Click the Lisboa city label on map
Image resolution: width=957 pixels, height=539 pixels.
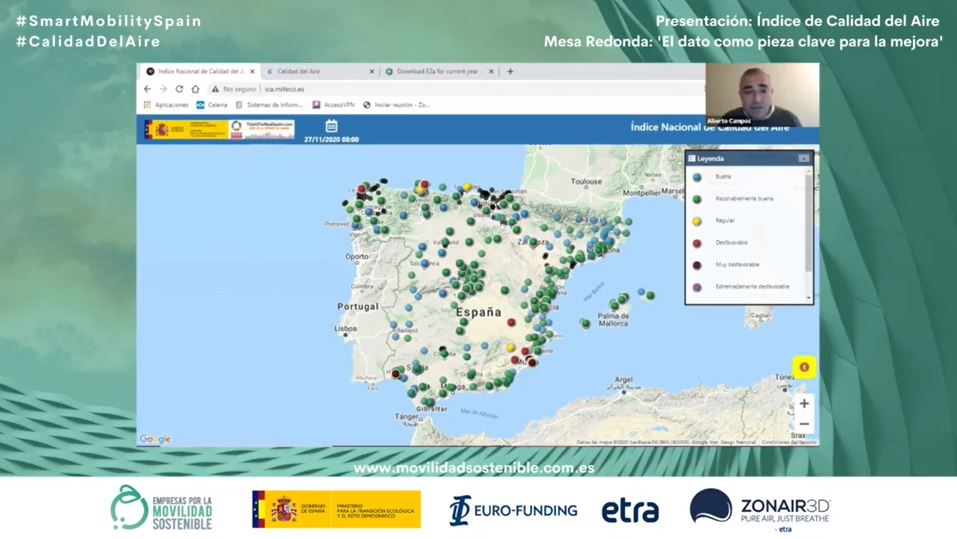(x=345, y=328)
